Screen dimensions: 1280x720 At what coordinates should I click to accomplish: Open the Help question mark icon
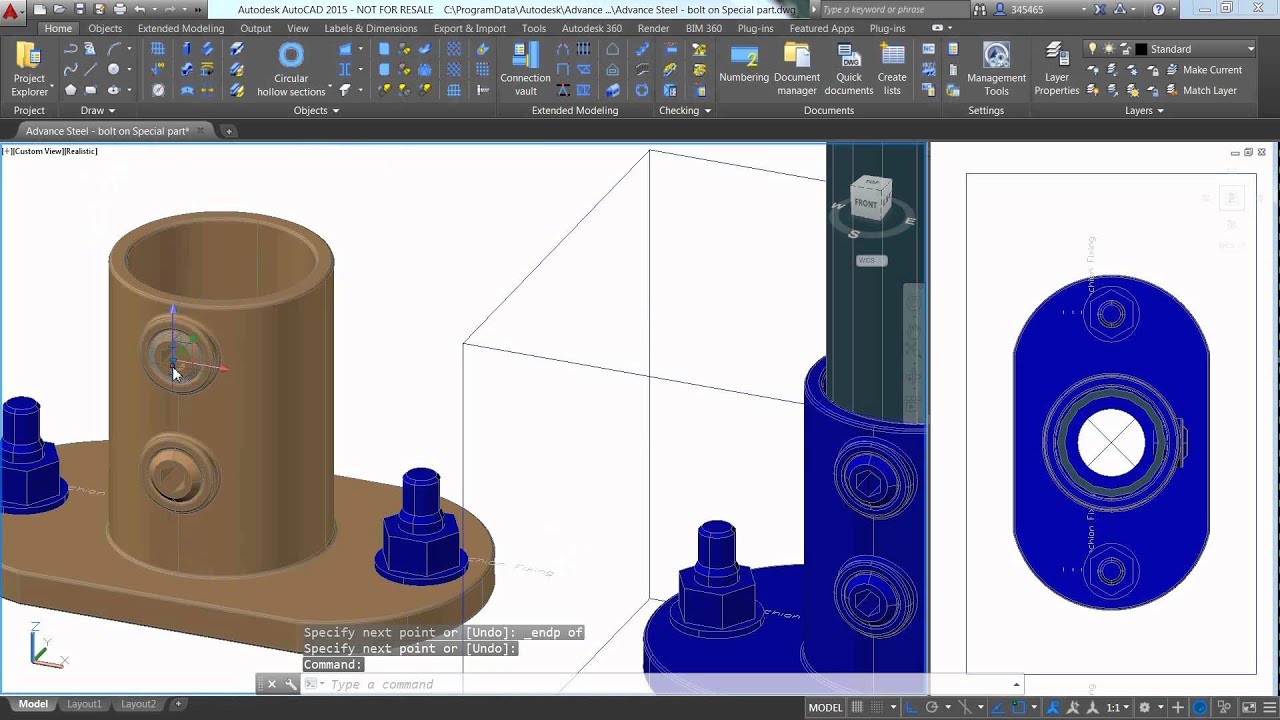tap(1159, 9)
